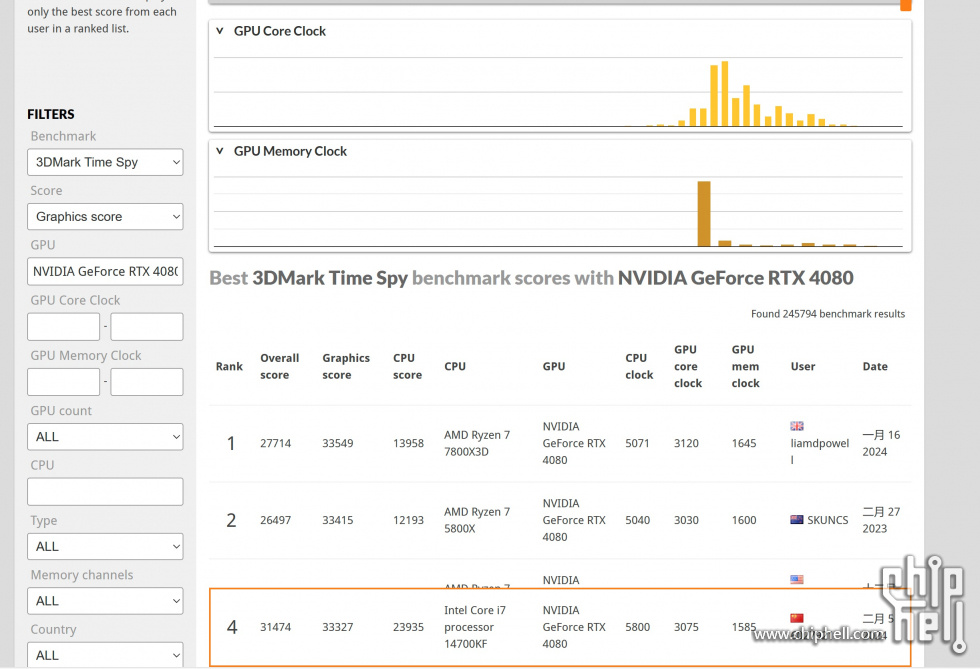Select graphics score 33415 in rank 2 row
The image size is (980, 669).
click(x=338, y=520)
